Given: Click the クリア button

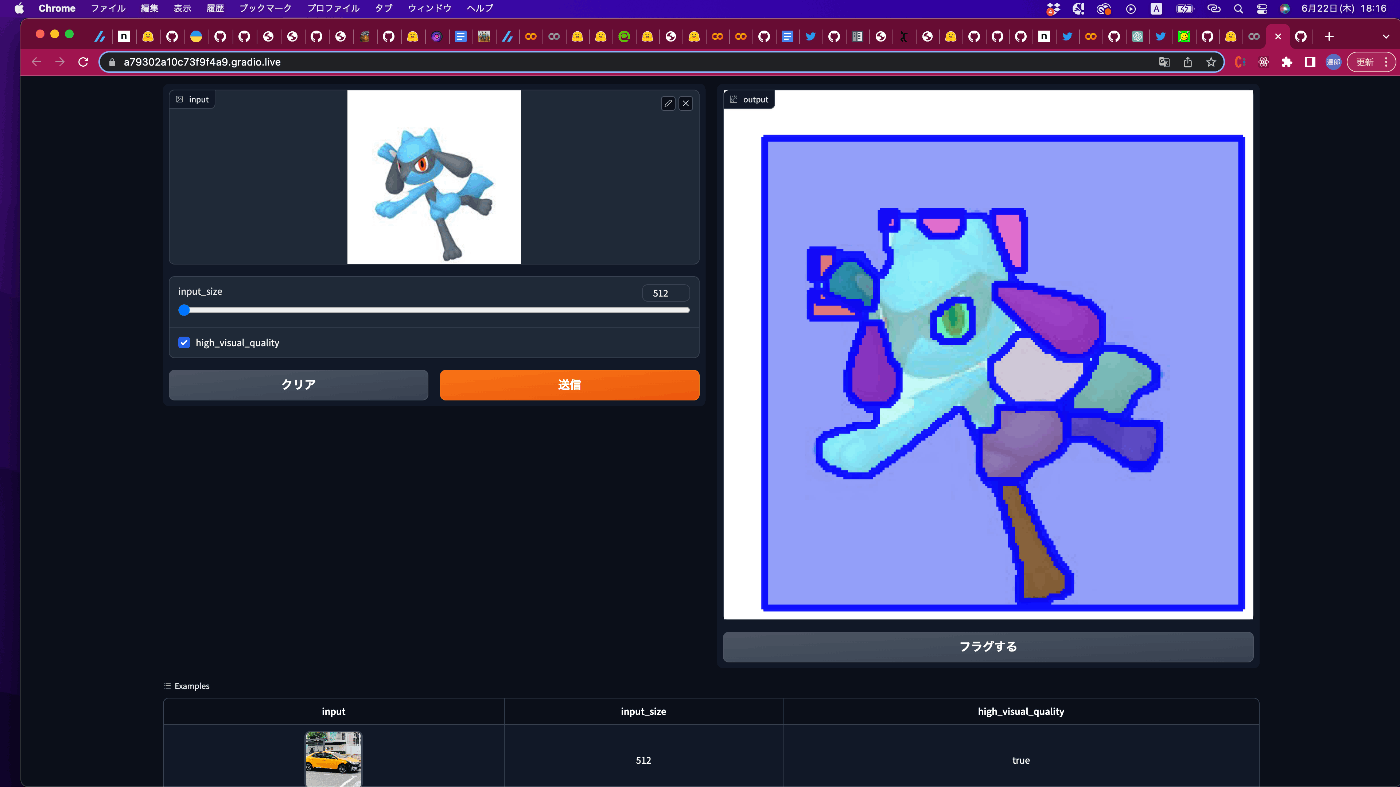Looking at the screenshot, I should pyautogui.click(x=298, y=385).
